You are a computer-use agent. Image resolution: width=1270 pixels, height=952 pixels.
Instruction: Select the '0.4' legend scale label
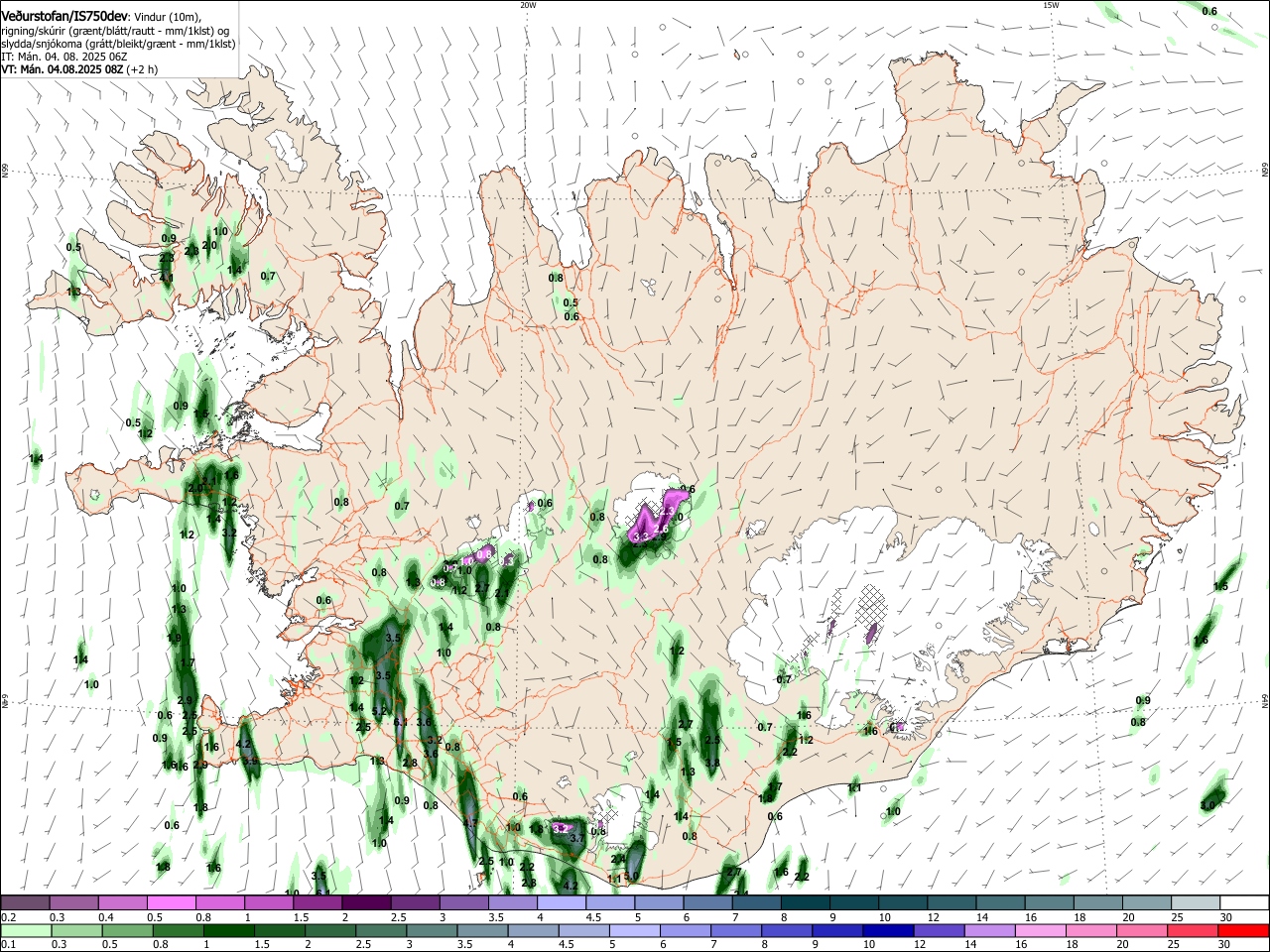point(106,917)
